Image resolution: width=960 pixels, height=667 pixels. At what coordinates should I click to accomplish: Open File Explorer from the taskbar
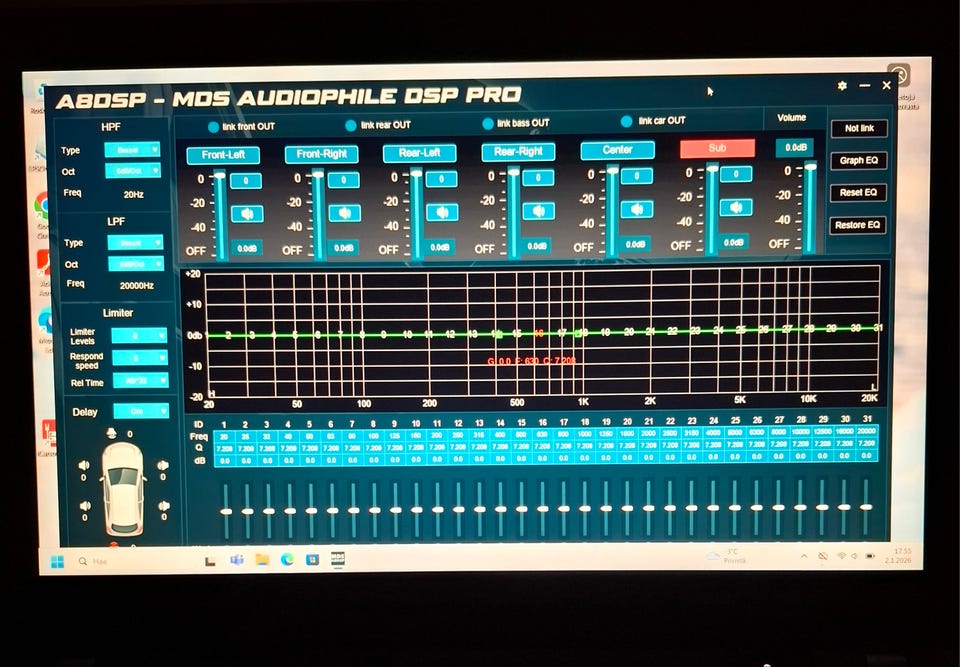pos(262,560)
